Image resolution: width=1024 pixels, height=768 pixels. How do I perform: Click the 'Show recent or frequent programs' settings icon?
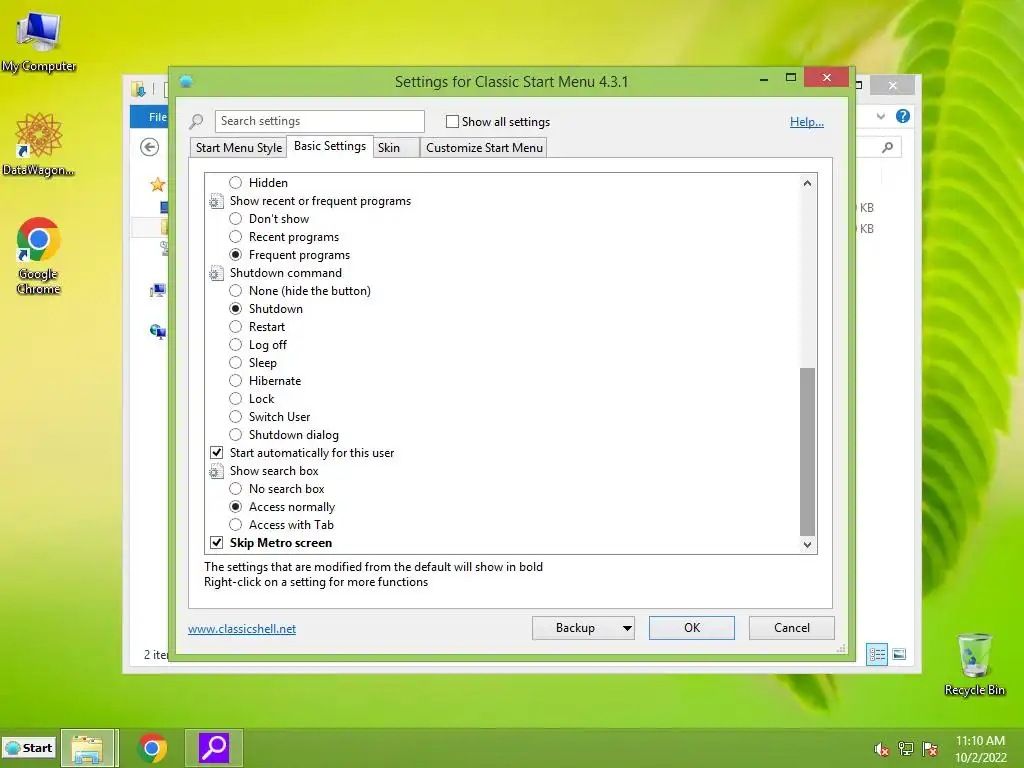pyautogui.click(x=216, y=201)
